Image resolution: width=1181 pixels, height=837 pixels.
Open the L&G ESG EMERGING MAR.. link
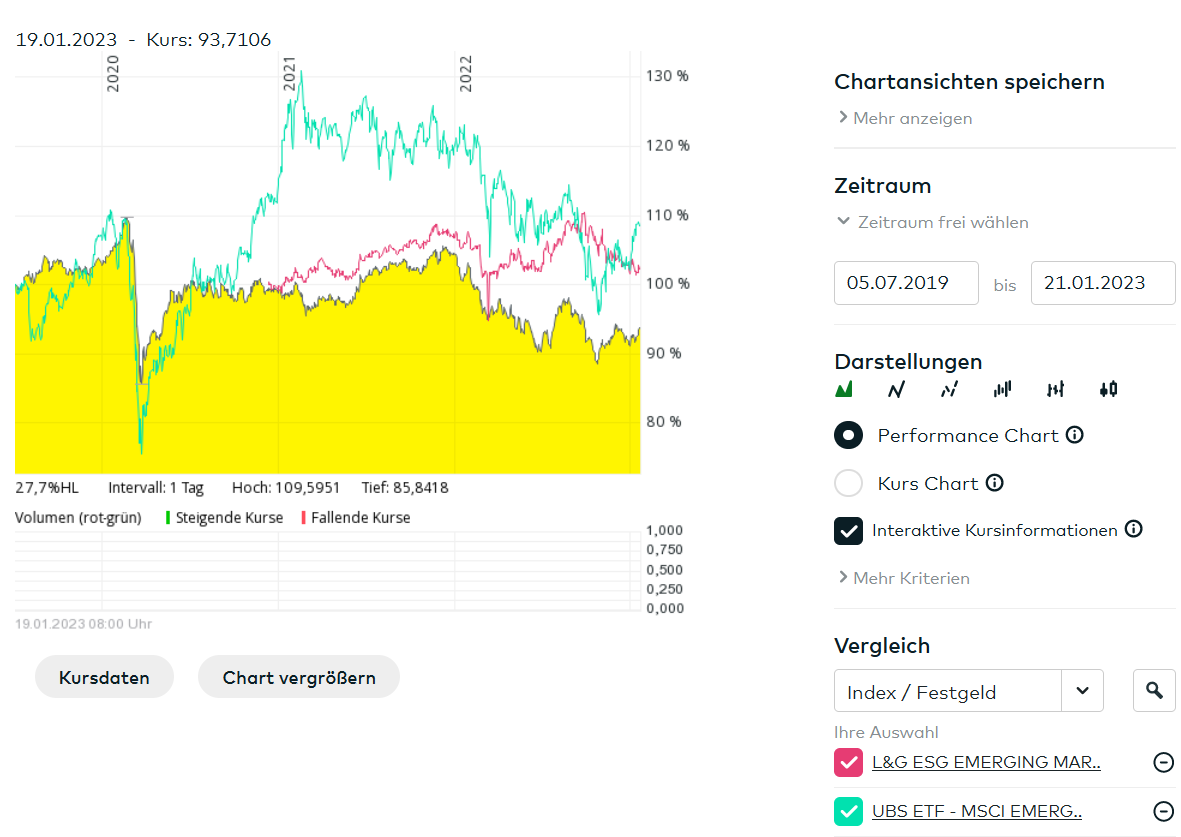tap(986, 763)
